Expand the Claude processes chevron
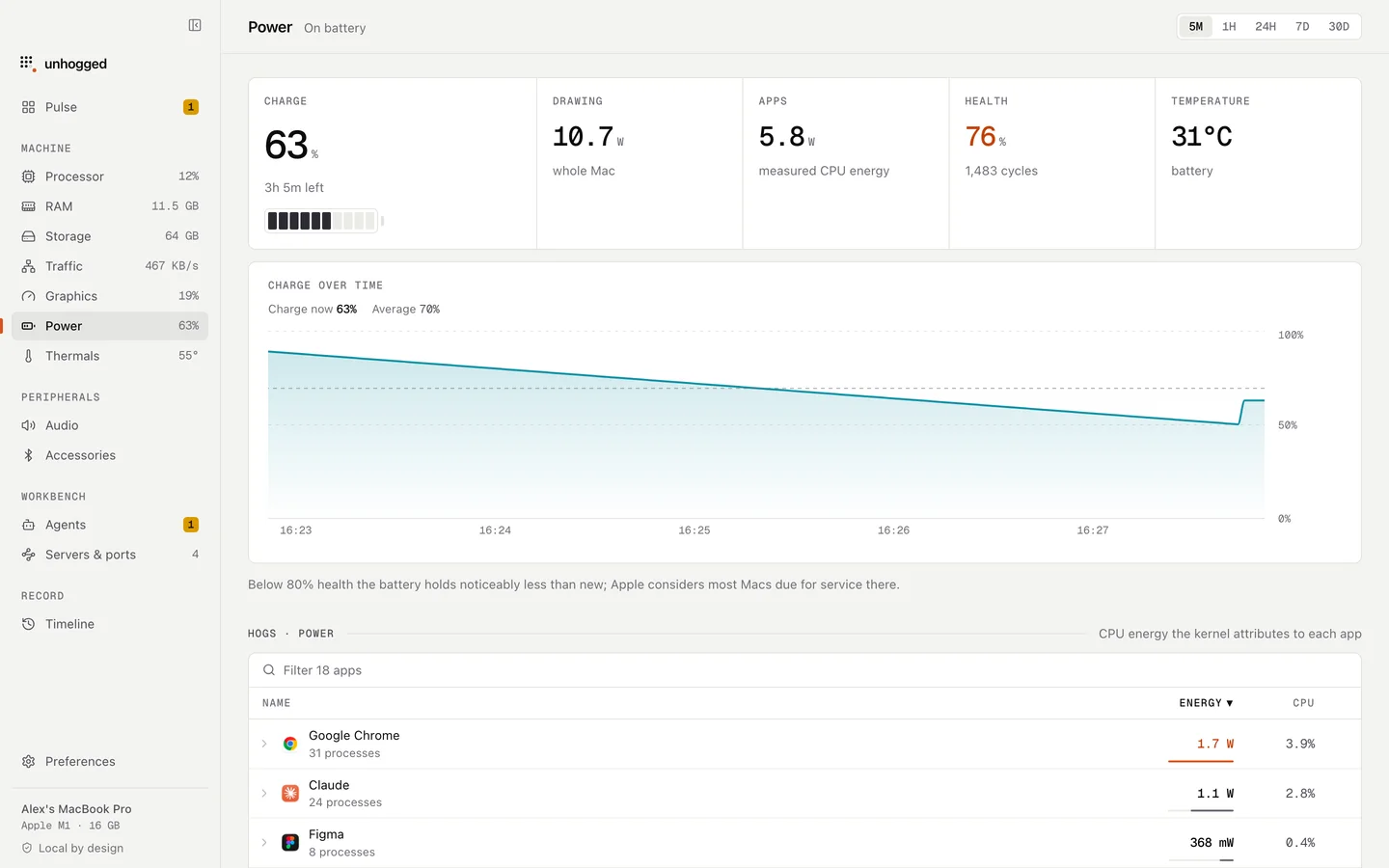 [264, 793]
